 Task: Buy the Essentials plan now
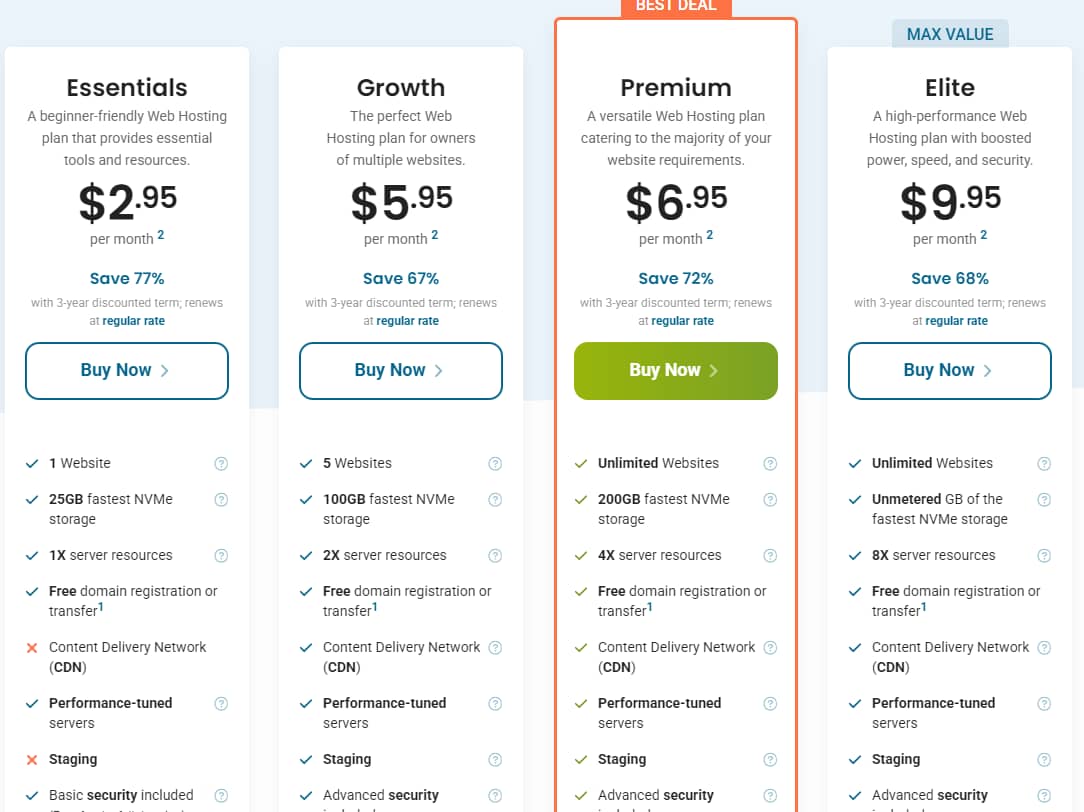click(127, 371)
